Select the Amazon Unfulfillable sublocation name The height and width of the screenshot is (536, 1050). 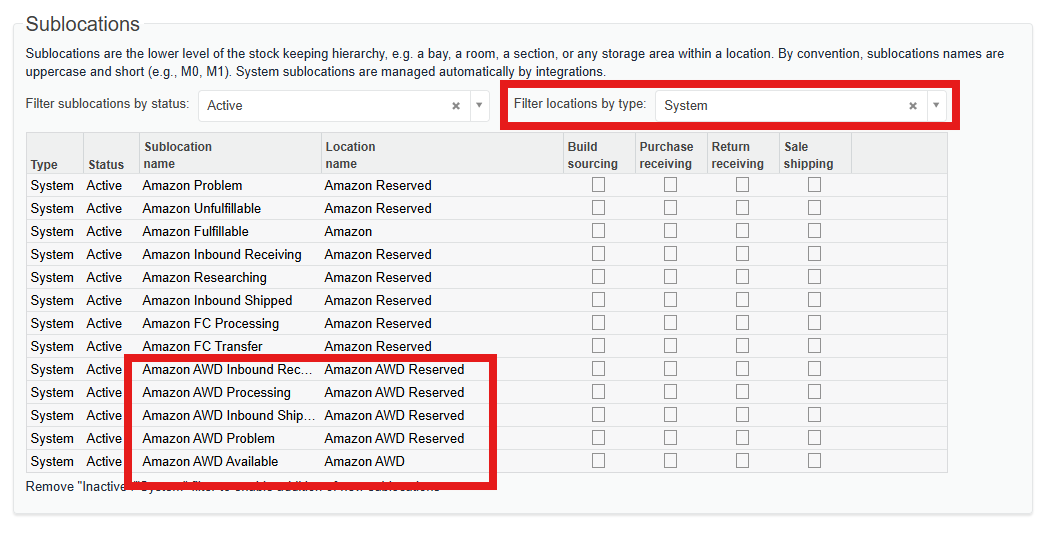pos(202,208)
